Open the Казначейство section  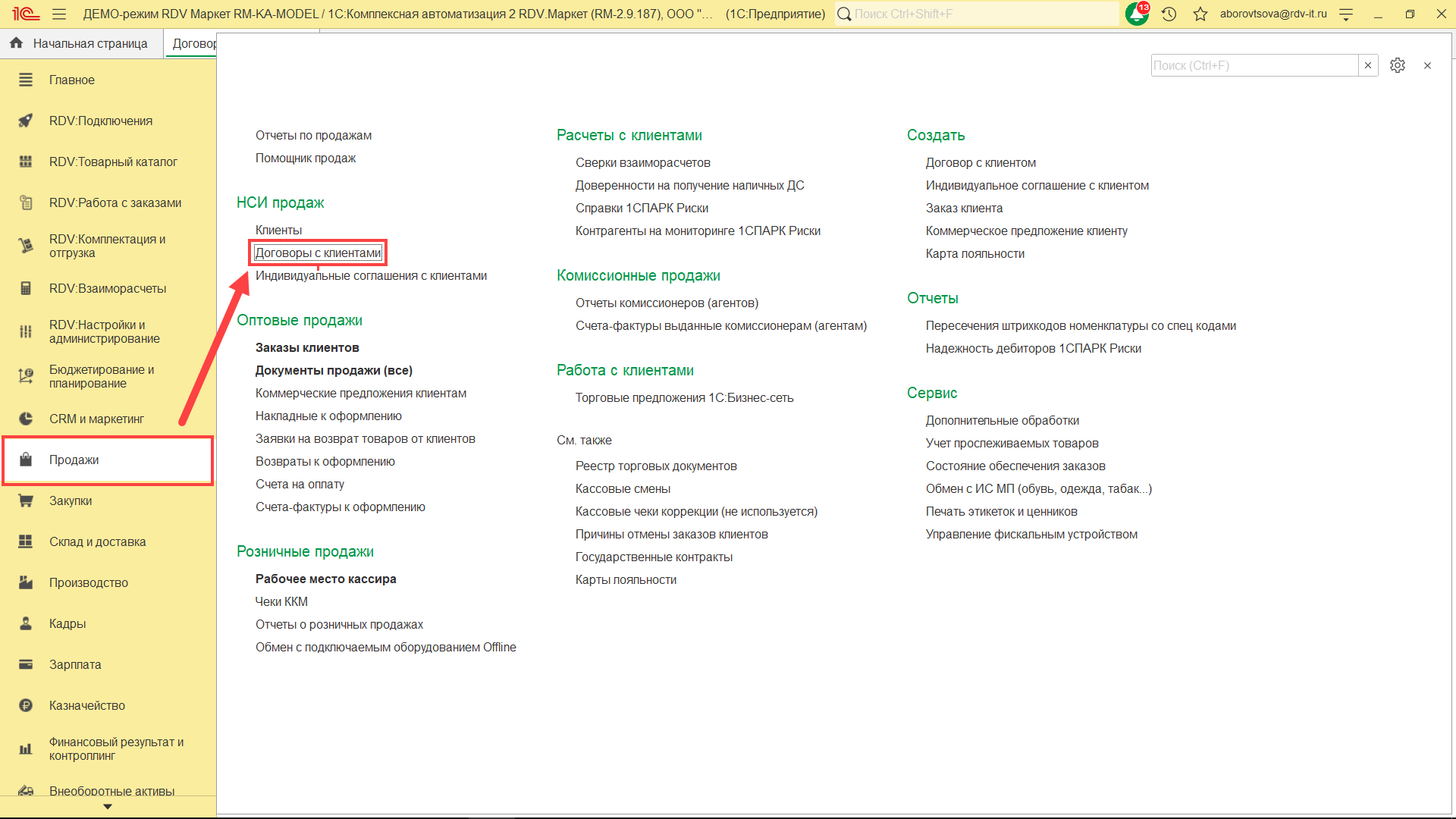click(x=86, y=705)
